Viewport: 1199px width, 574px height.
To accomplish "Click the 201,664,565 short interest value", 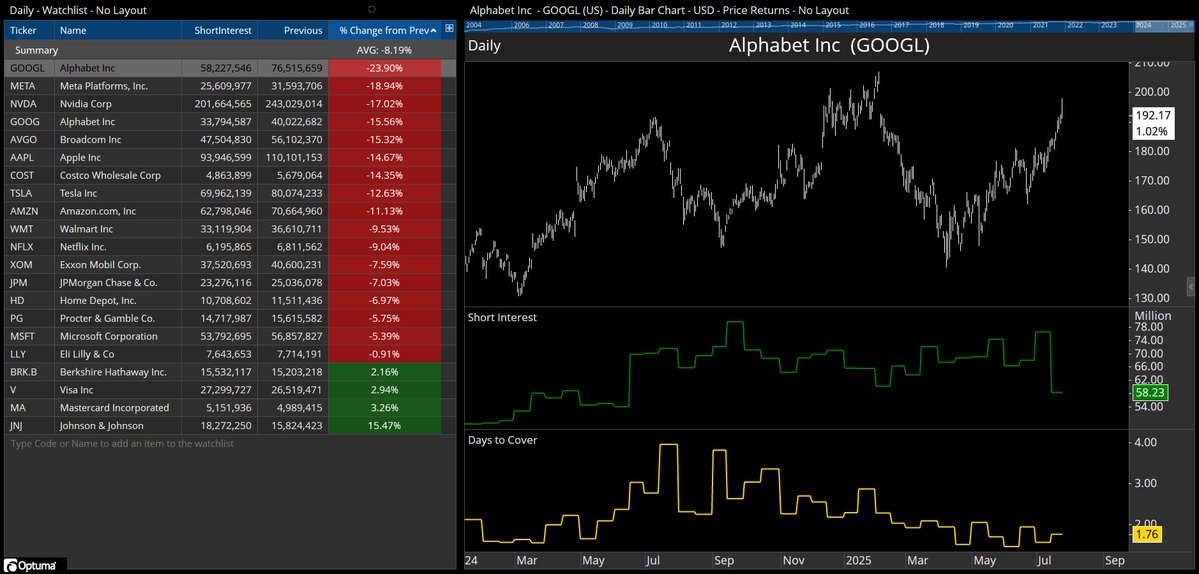I will tap(219, 103).
